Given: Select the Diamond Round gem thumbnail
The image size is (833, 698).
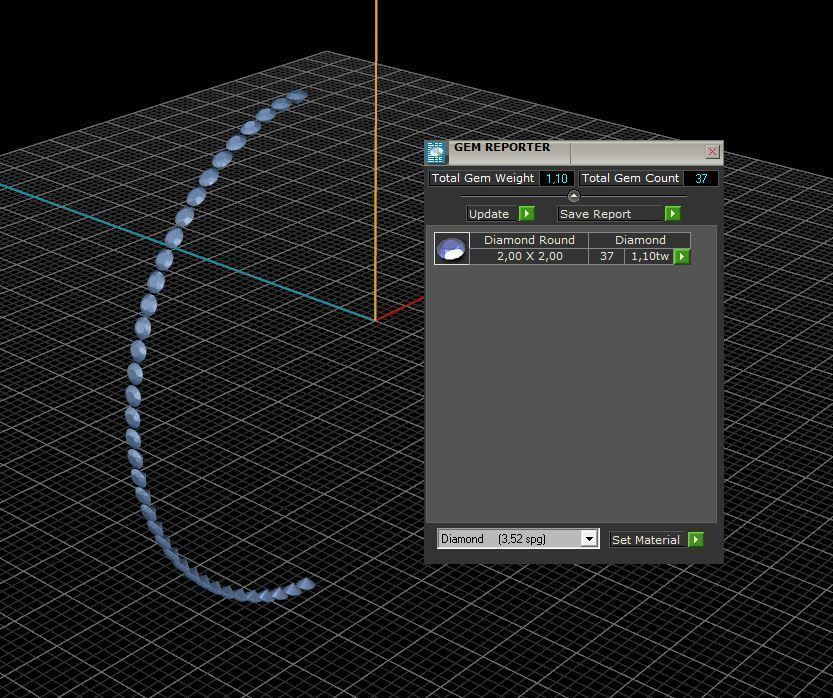Looking at the screenshot, I should pyautogui.click(x=452, y=249).
